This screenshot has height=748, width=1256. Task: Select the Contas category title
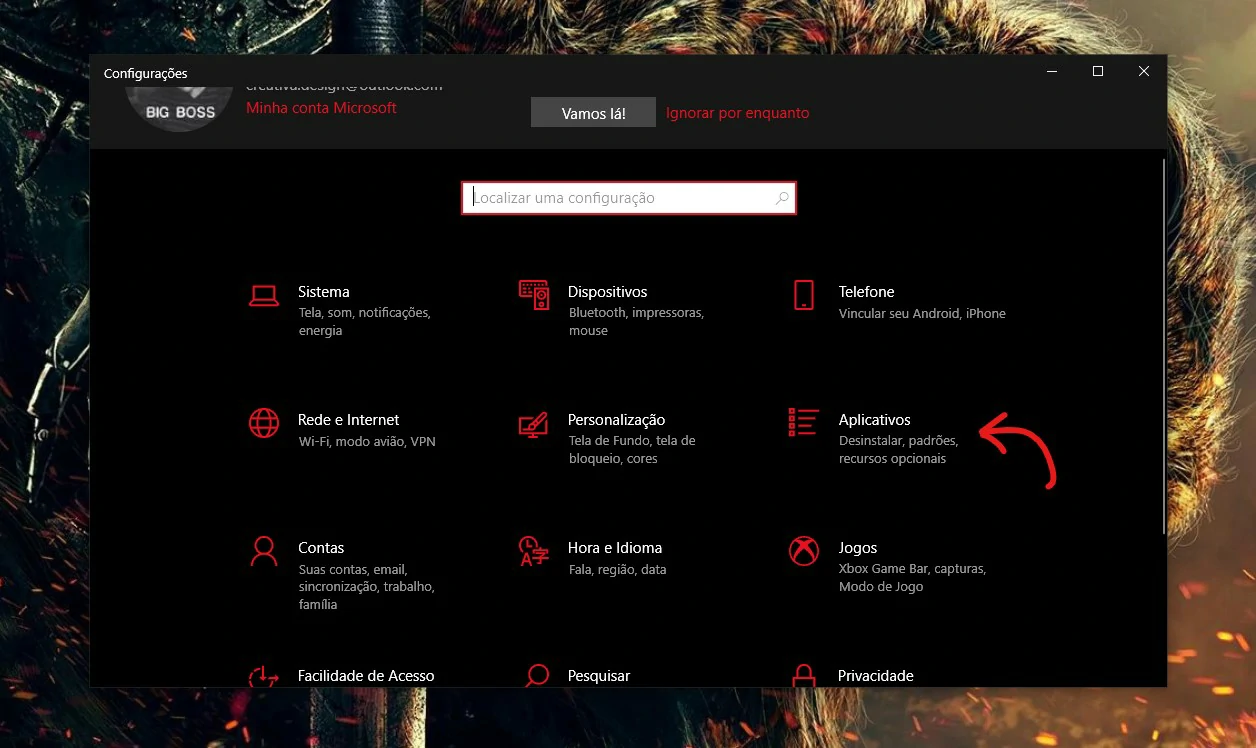click(321, 548)
